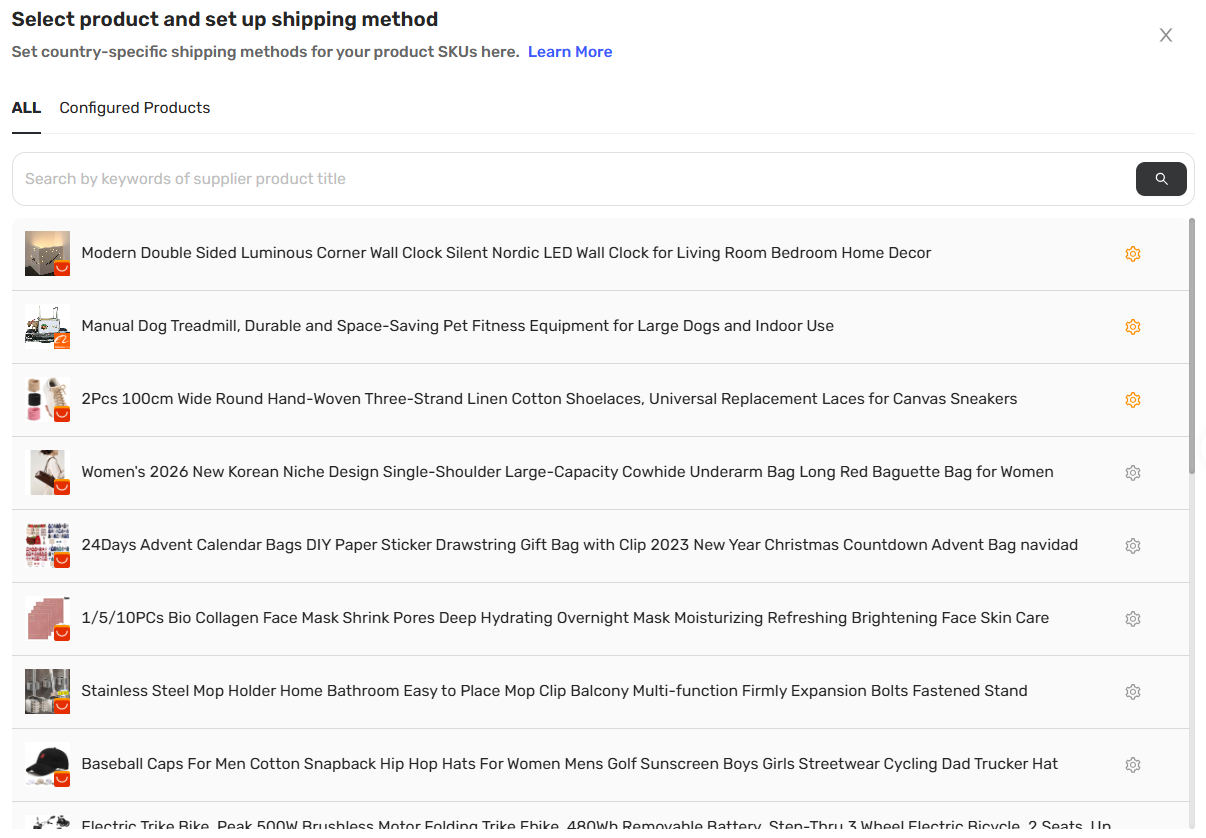Click the wall clock product thumbnail
This screenshot has width=1206, height=838.
point(47,254)
